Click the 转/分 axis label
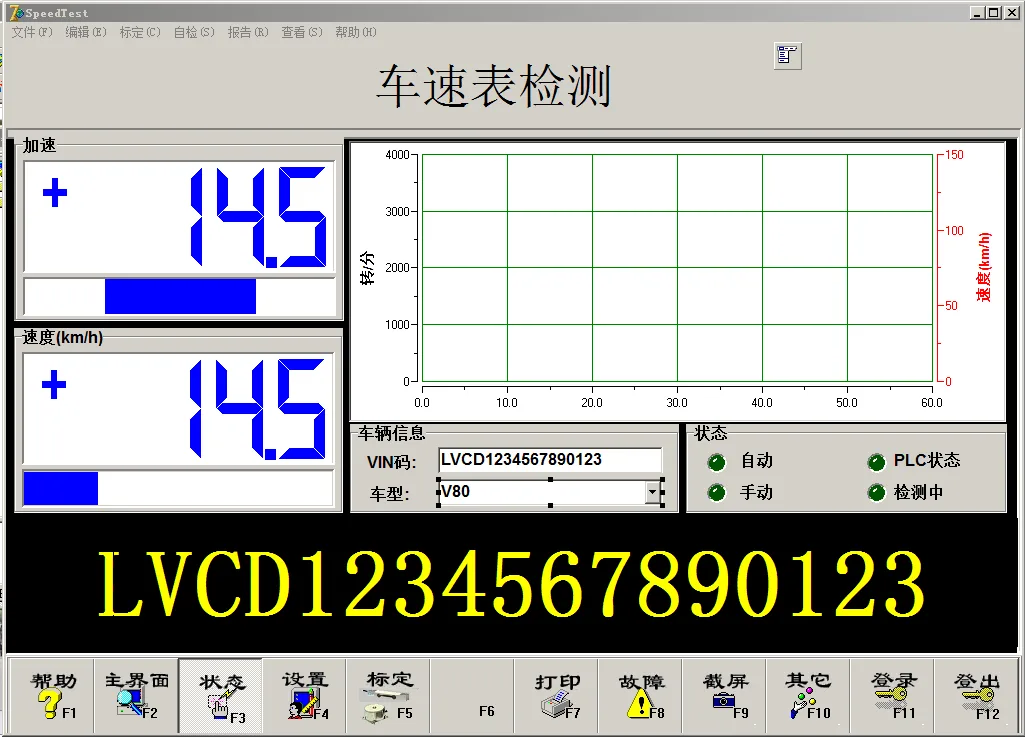The image size is (1025, 737). [x=367, y=268]
